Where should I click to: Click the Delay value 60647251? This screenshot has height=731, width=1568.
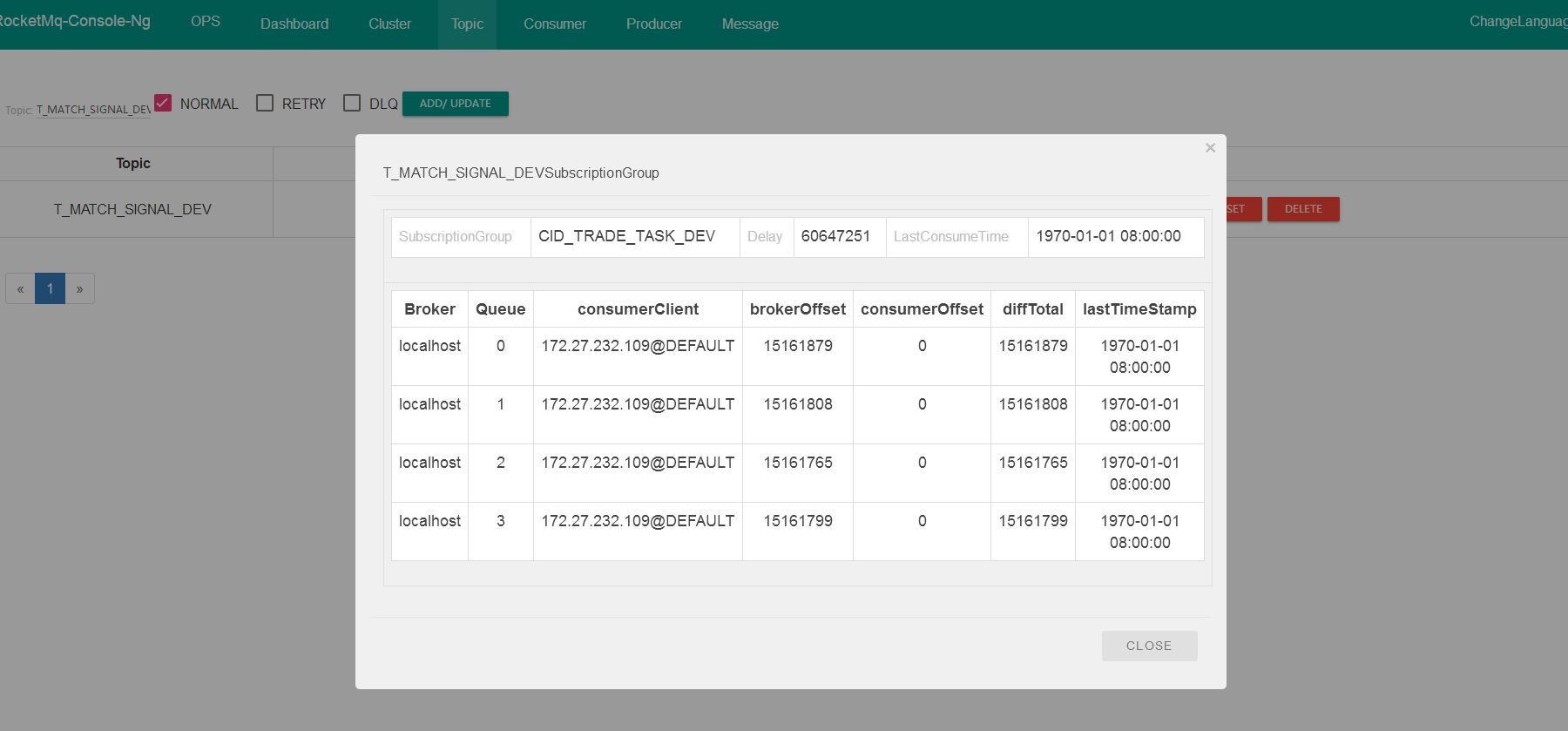tap(835, 236)
